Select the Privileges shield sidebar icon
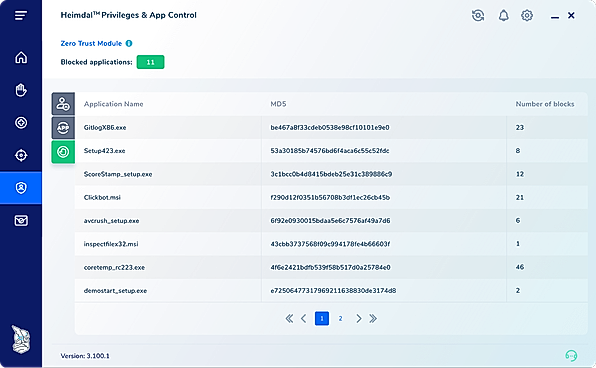This screenshot has height=368, width=596. 21,188
